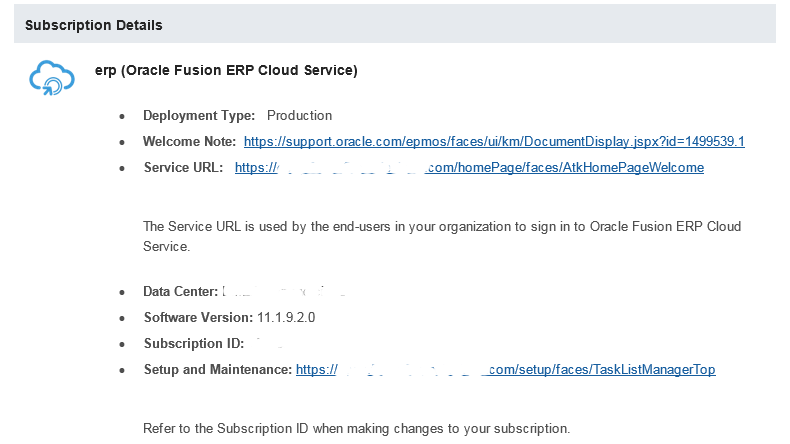790x444 pixels.
Task: Click the Service URL description paragraph
Action: [442, 236]
